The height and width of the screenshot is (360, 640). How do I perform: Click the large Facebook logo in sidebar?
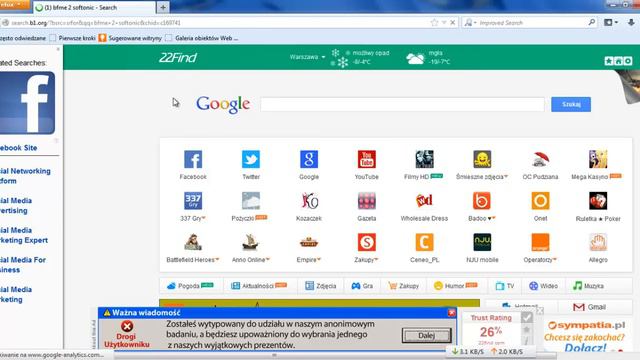click(x=27, y=102)
